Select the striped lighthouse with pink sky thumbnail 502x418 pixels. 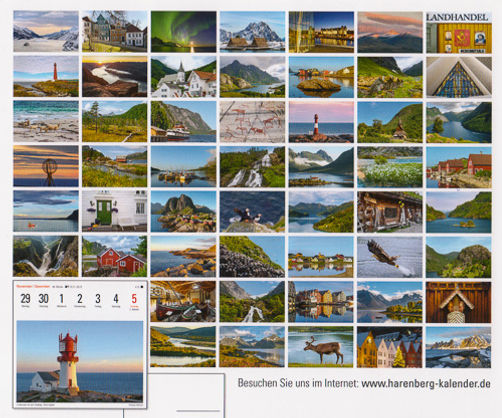[x=321, y=122]
